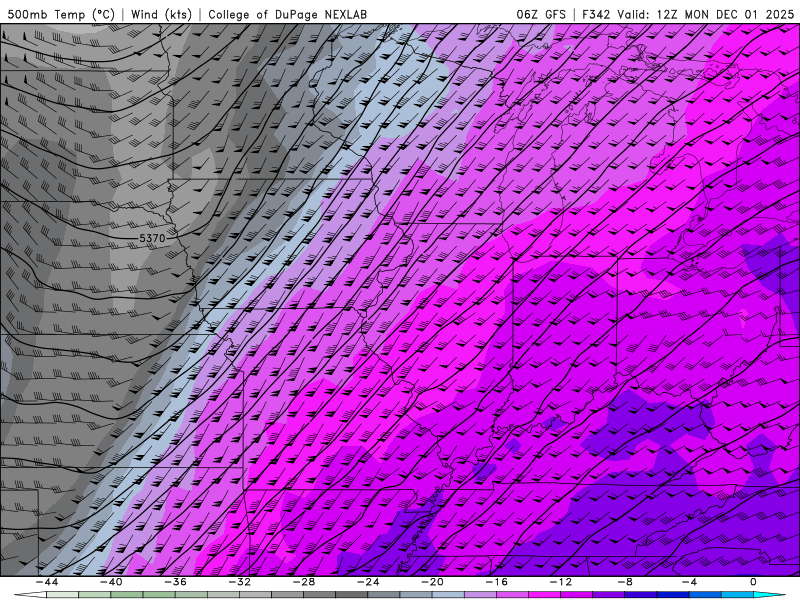800x600 pixels.
Task: Click the "Wind (kts)" header label
Action: pyautogui.click(x=161, y=14)
